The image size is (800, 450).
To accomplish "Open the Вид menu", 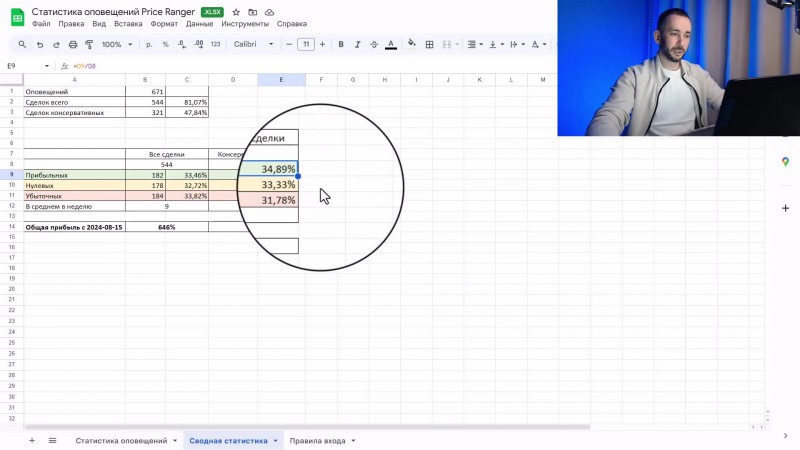I will [99, 24].
